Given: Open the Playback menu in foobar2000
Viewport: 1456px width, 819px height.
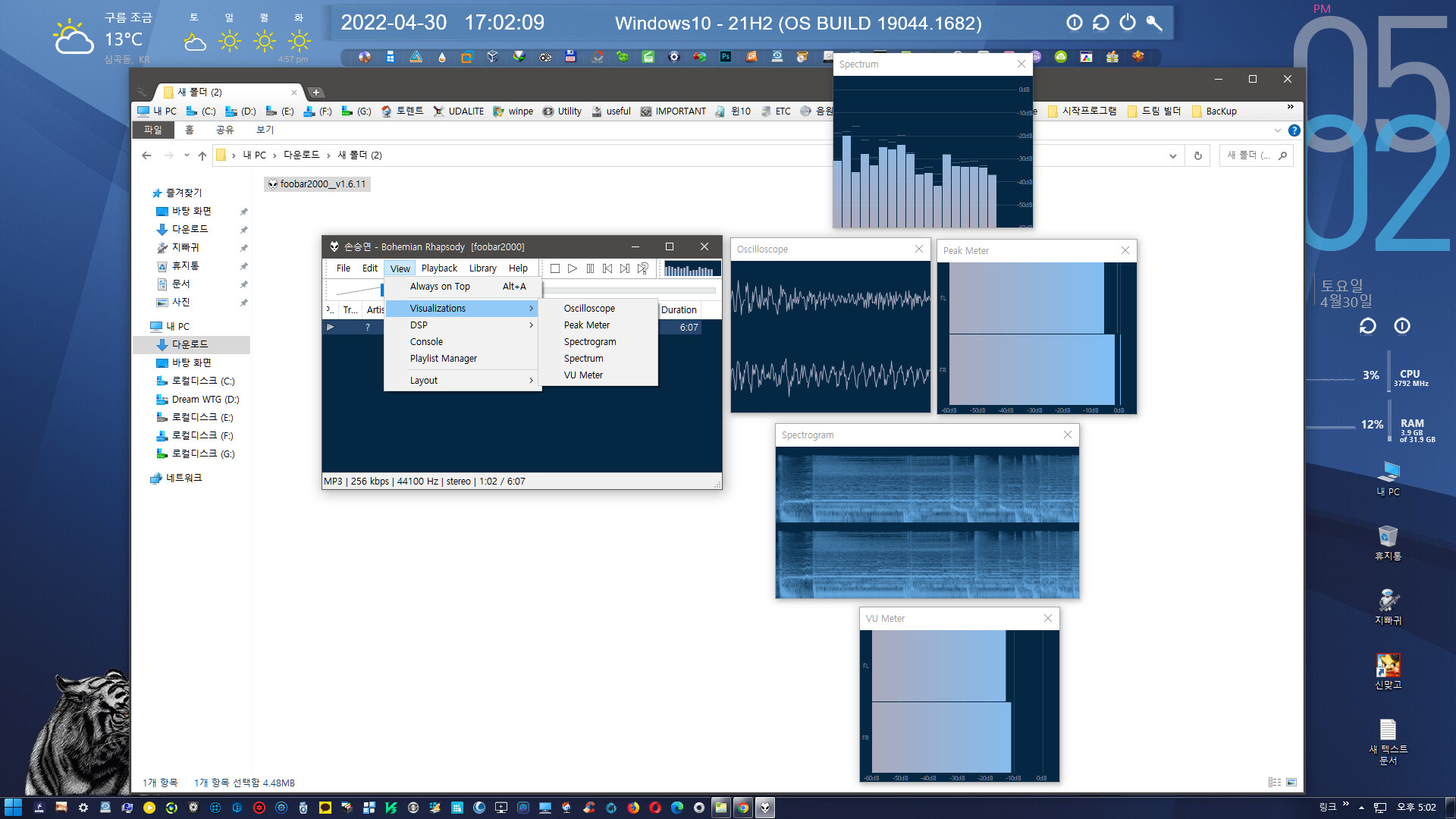Looking at the screenshot, I should (x=439, y=268).
